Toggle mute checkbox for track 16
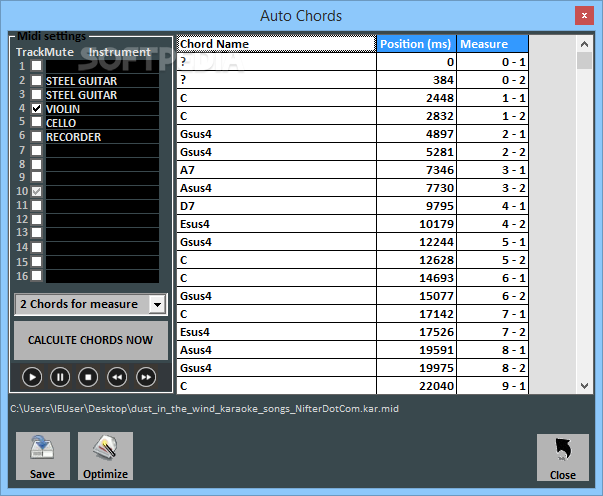The width and height of the screenshot is (603, 496). (x=37, y=276)
